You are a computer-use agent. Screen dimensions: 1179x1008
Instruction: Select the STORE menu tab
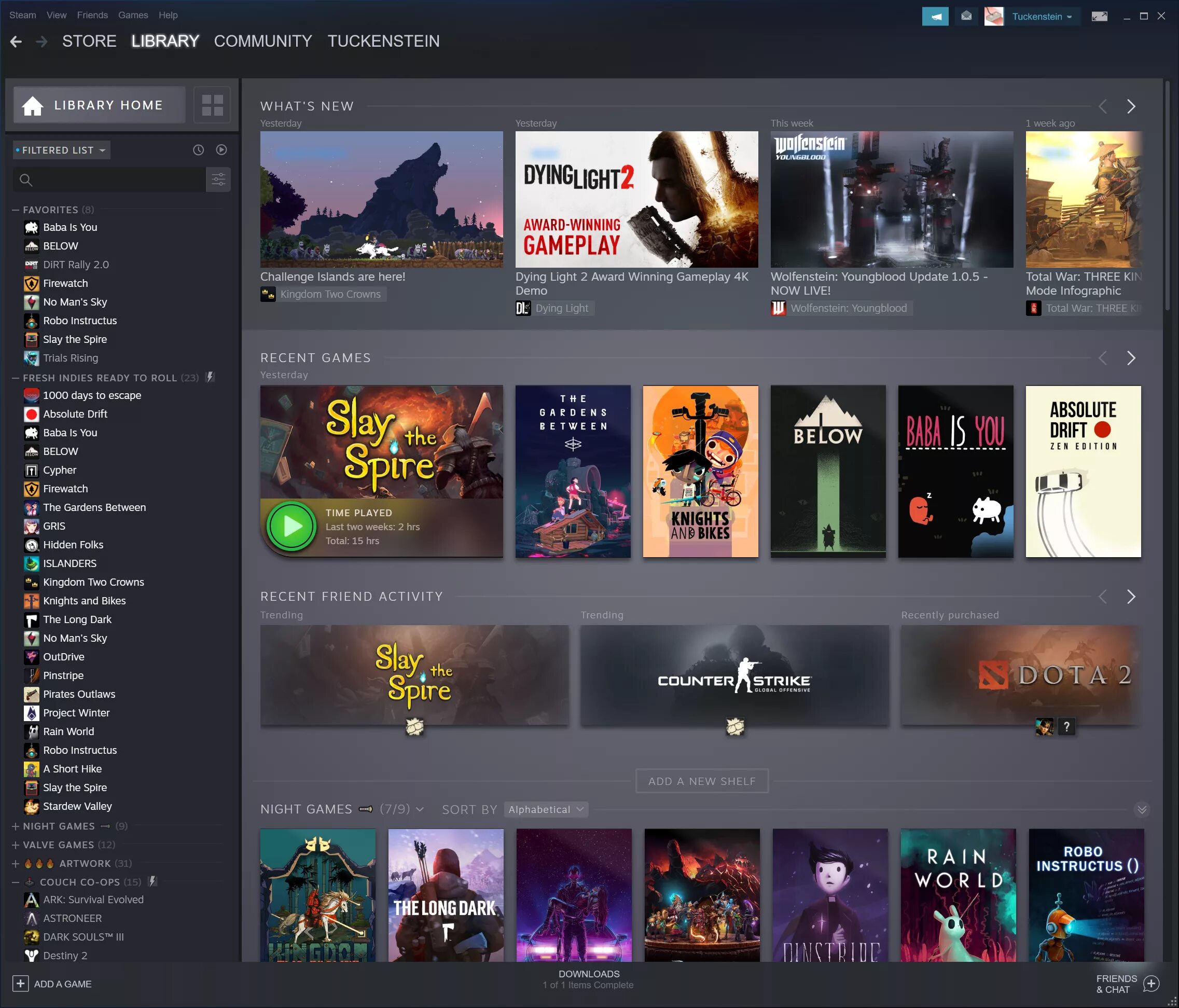[89, 41]
